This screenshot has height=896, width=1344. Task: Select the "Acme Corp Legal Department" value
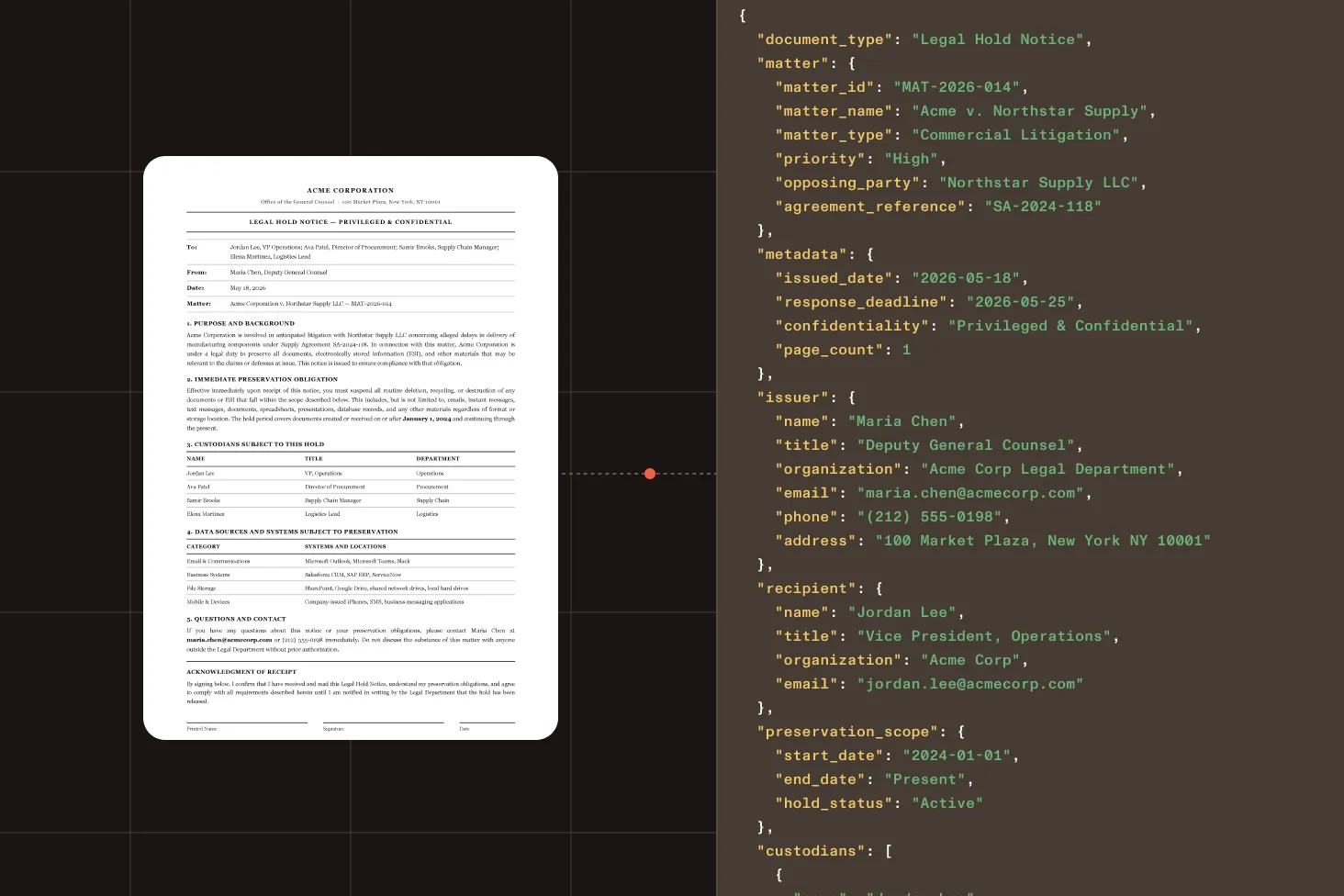point(1047,469)
